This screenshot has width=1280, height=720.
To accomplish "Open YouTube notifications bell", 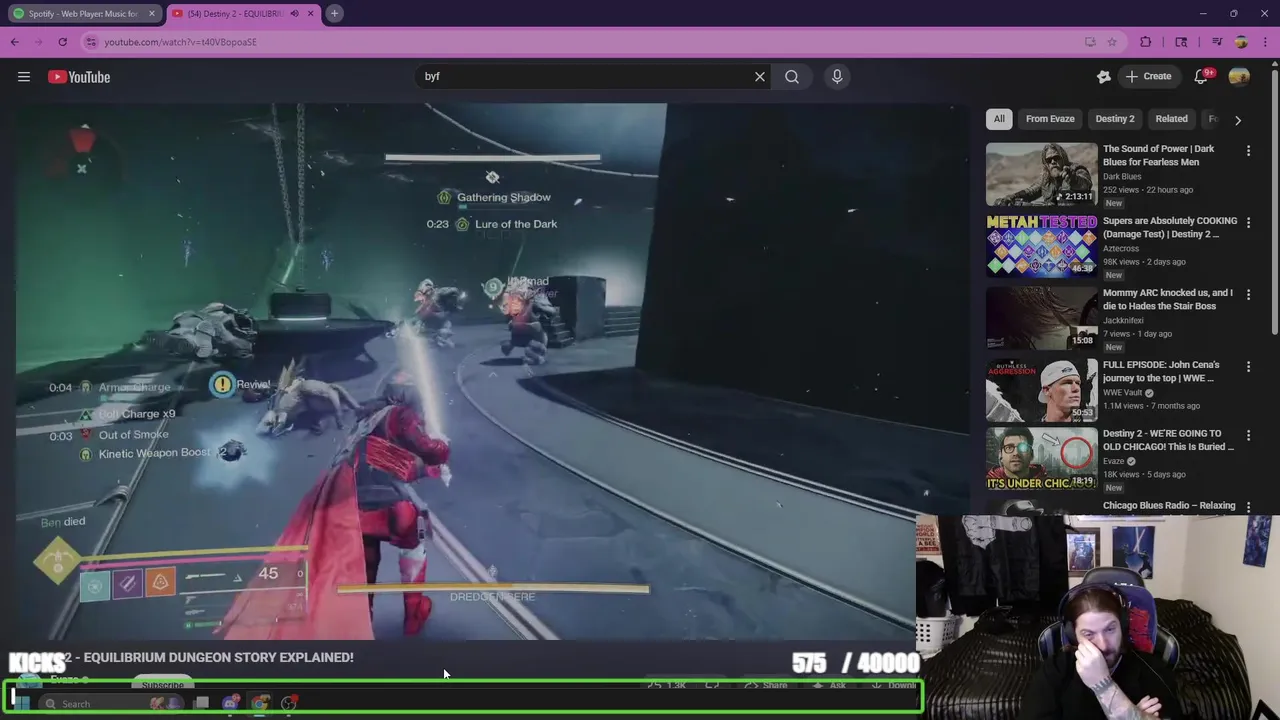I will tap(1202, 76).
